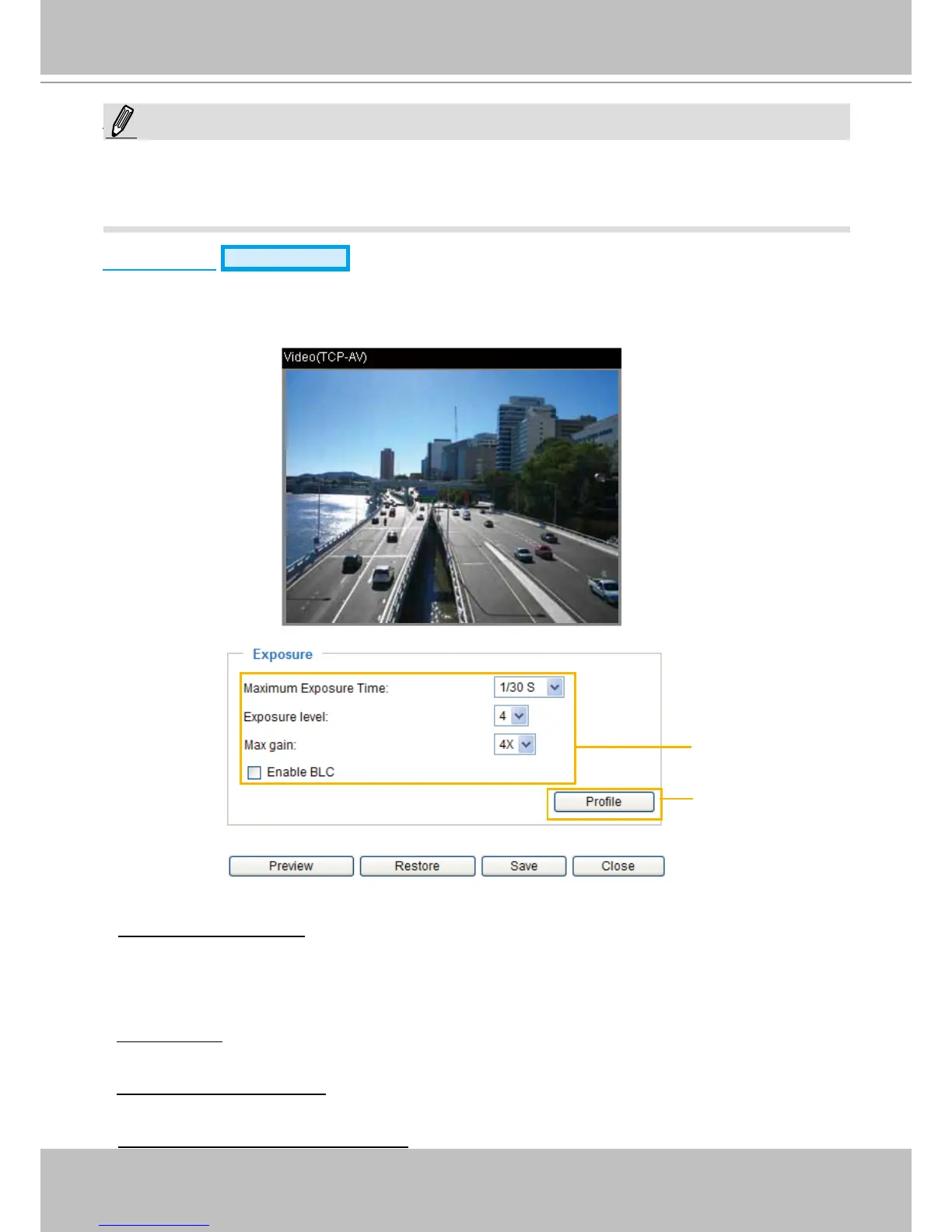Screen dimensions: 952x1232
Task: Open the Maximum Exposure Time dropdown
Action: click(529, 688)
